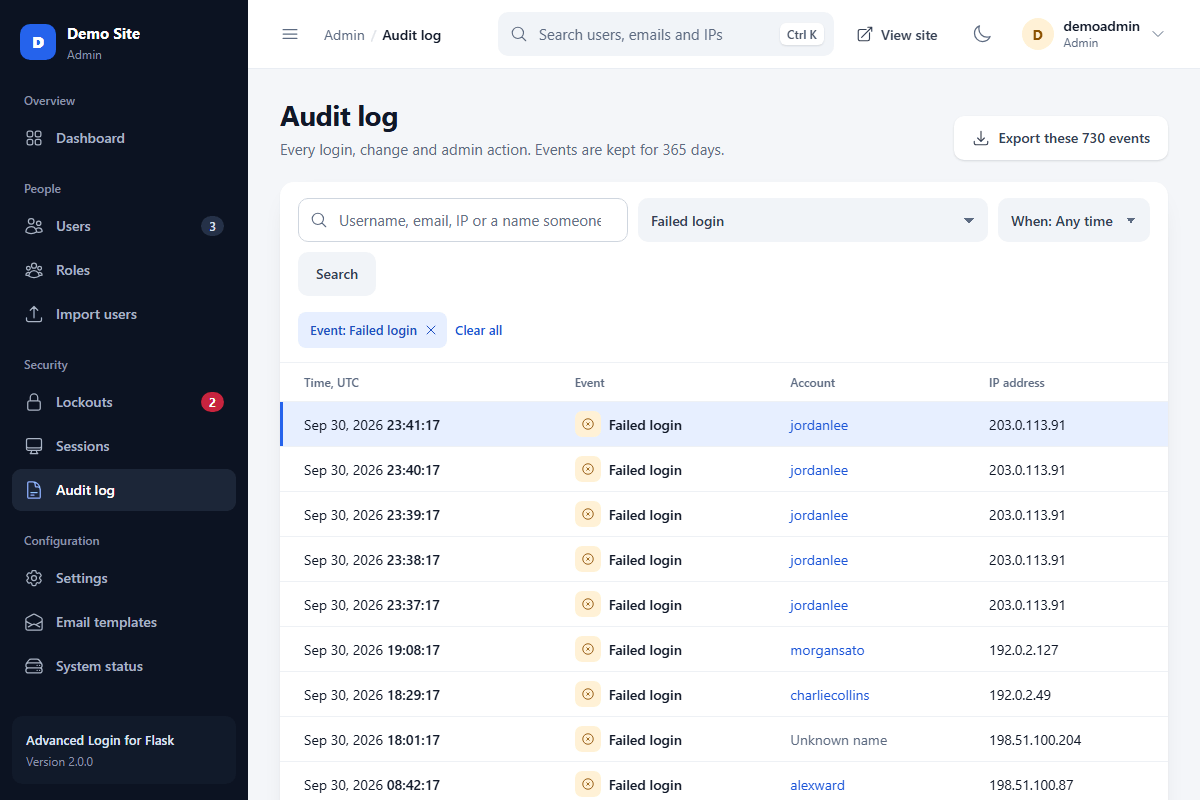The height and width of the screenshot is (800, 1200).
Task: Open the charliecollins account link
Action: pos(830,695)
